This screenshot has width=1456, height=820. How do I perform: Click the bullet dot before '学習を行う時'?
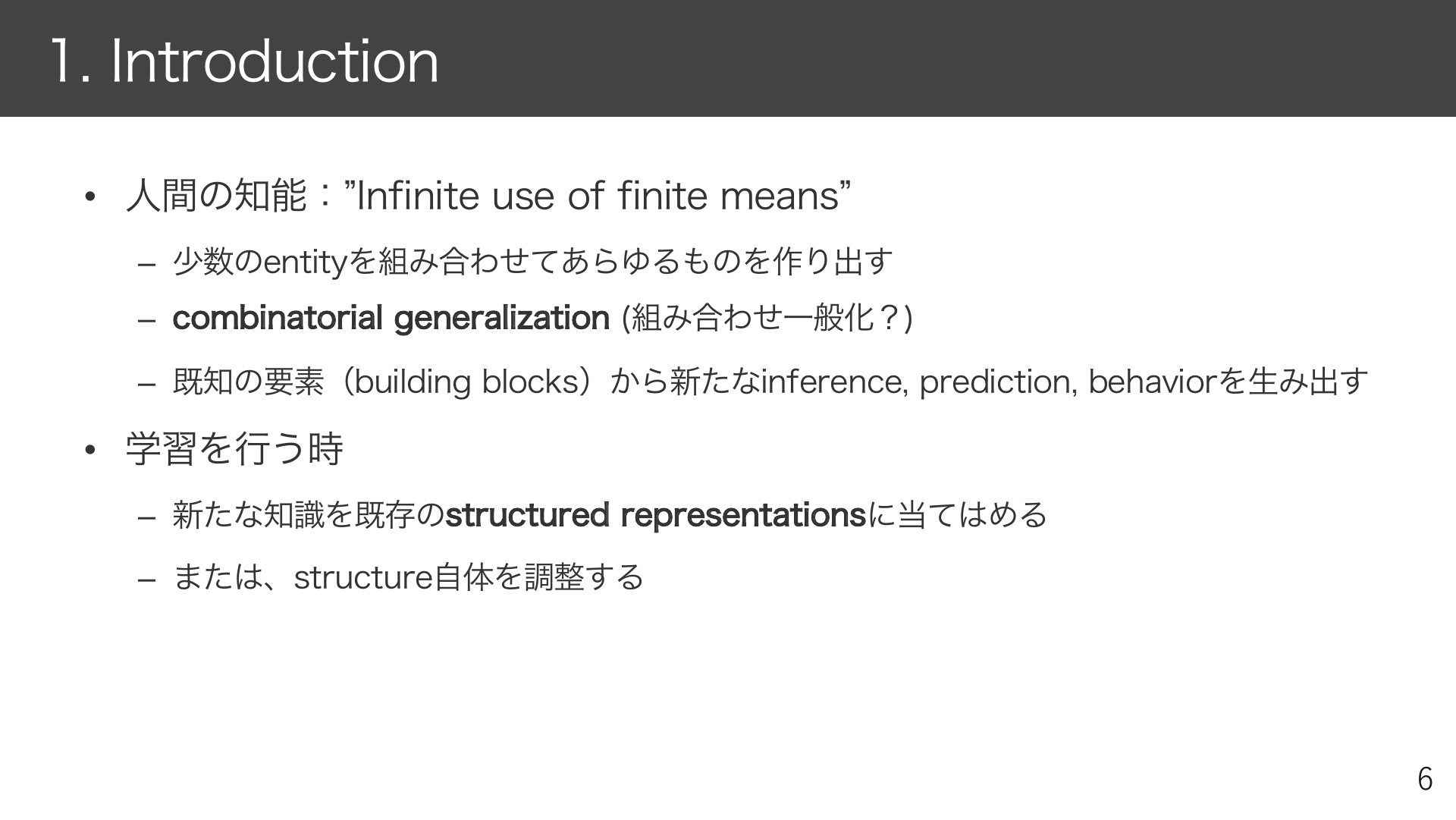click(90, 450)
